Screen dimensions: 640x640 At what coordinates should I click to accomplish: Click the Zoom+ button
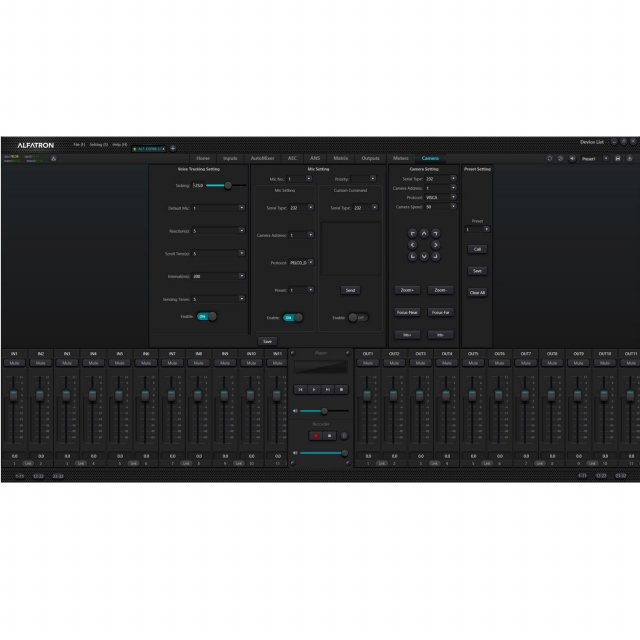tap(407, 290)
